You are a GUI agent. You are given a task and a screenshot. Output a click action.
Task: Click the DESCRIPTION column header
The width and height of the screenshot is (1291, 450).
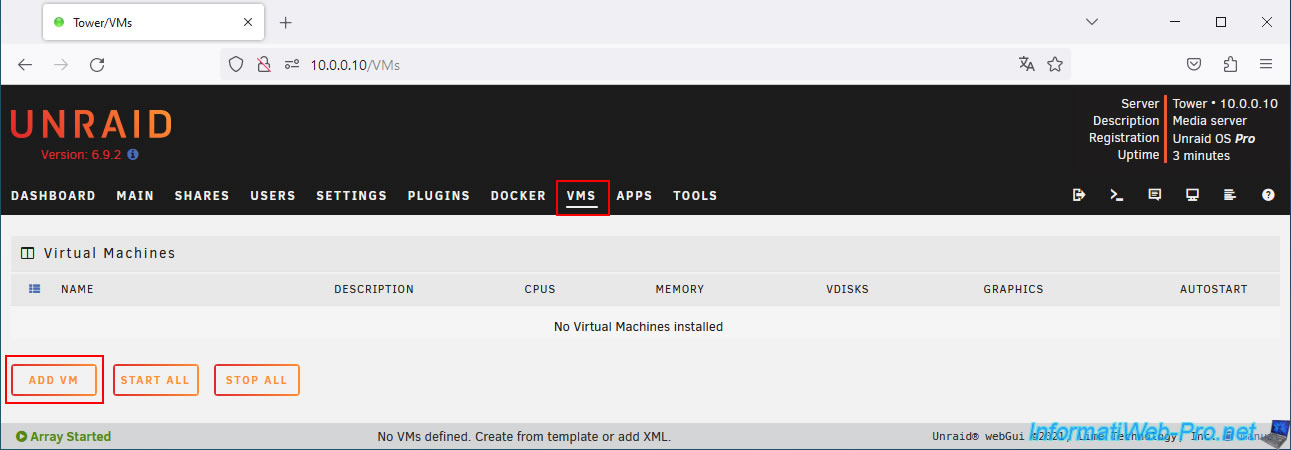click(374, 289)
